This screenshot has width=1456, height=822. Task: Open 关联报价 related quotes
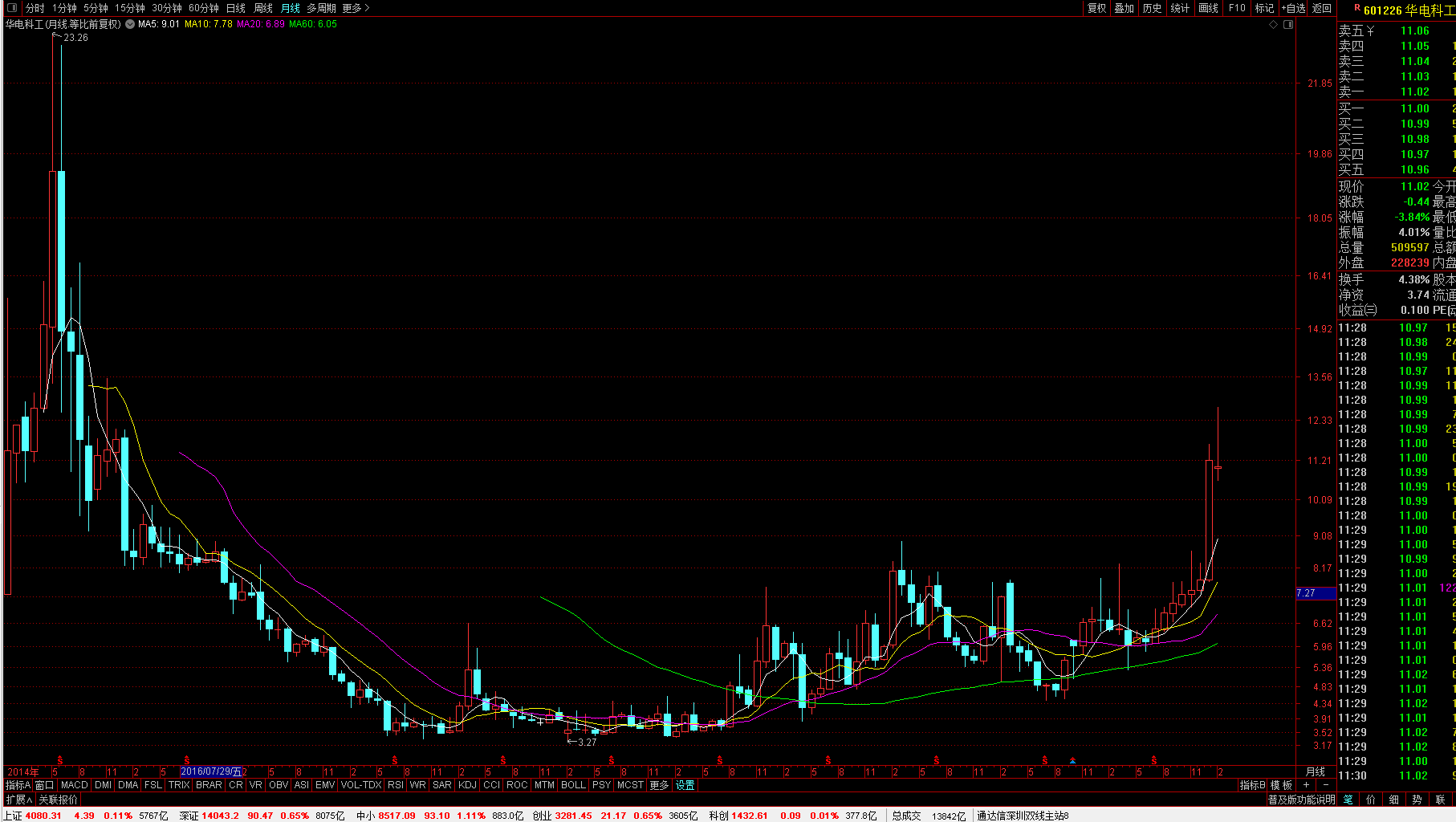click(59, 800)
